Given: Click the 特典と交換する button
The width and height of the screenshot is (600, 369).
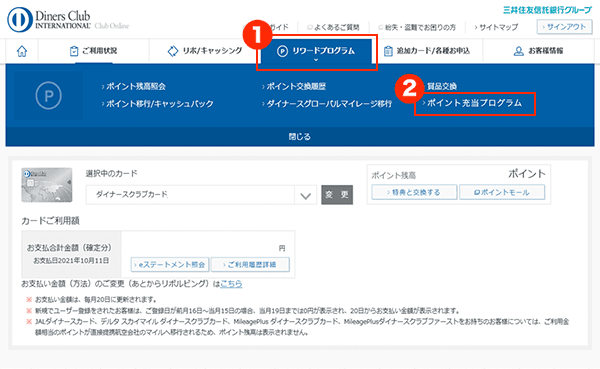Looking at the screenshot, I should click(x=414, y=192).
